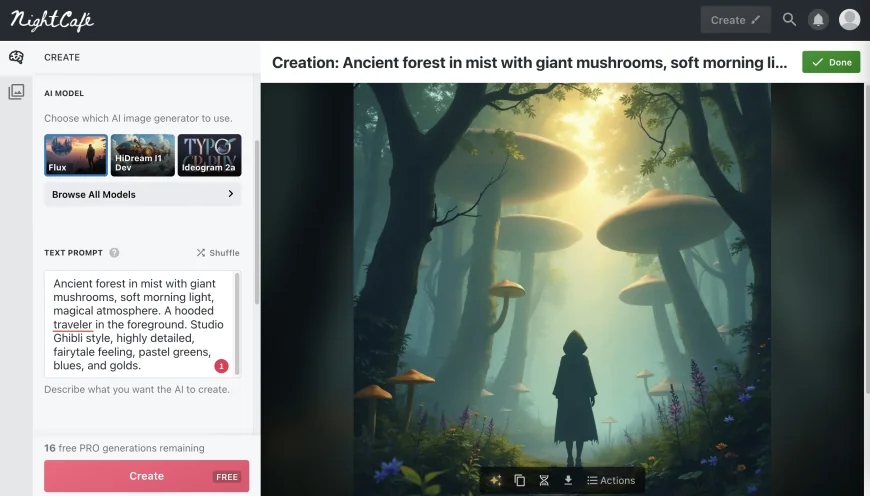Click the enhance sparkle icon on image
Viewport: 870px width, 496px height.
point(495,480)
